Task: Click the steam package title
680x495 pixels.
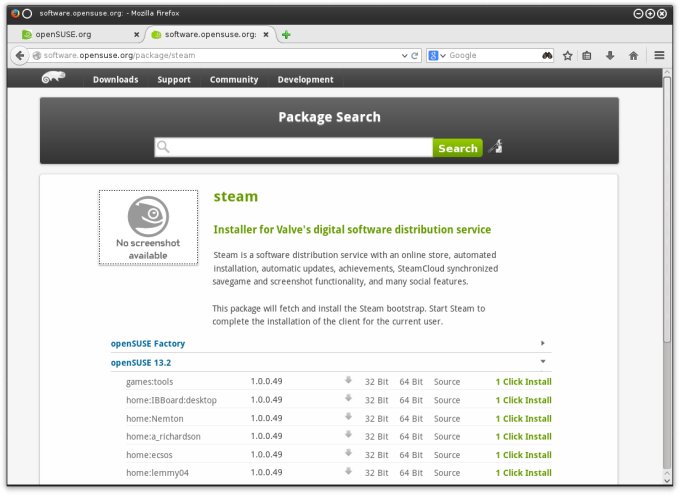Action: pos(235,197)
